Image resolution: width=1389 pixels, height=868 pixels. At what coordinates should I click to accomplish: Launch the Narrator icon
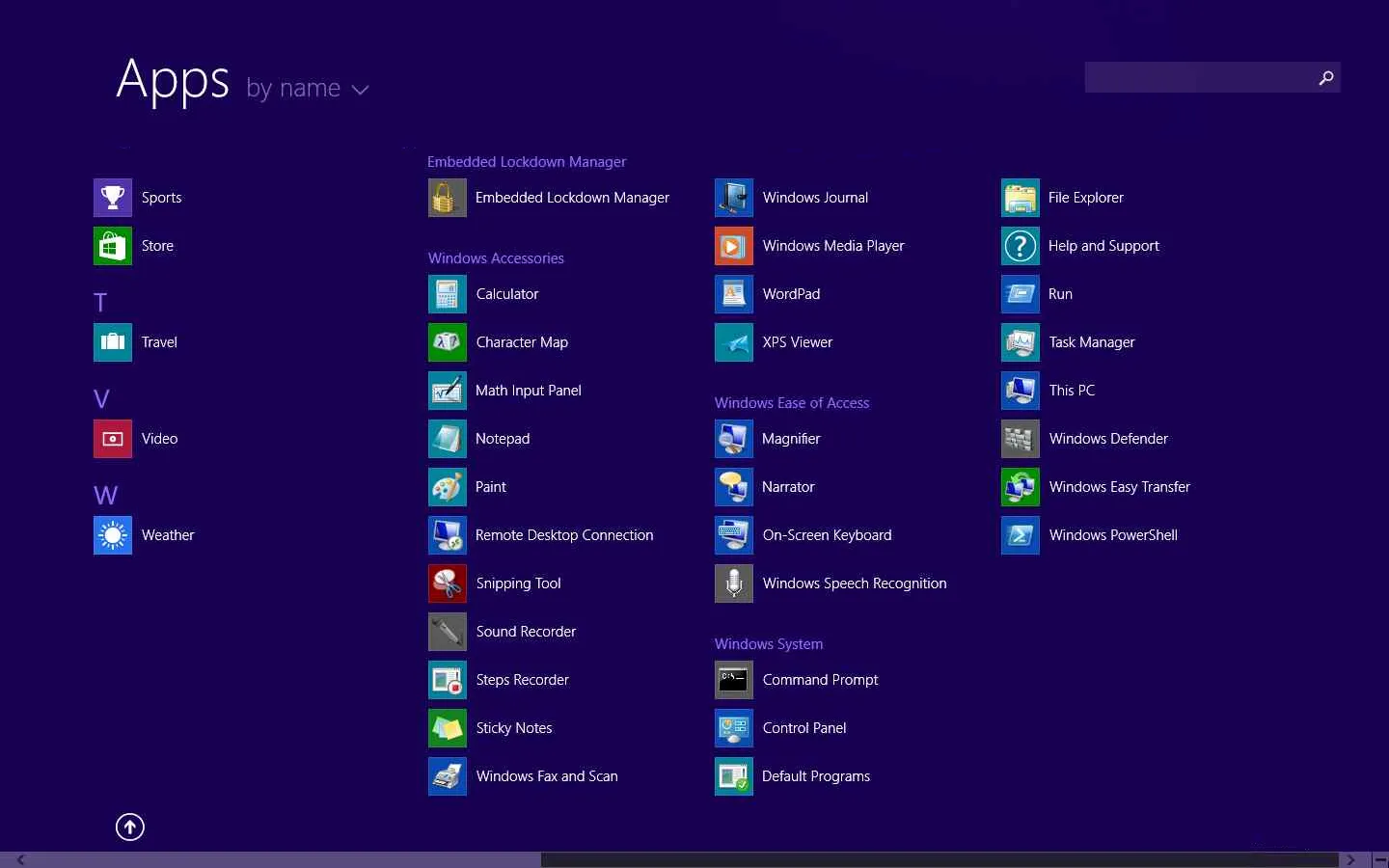pyautogui.click(x=734, y=487)
